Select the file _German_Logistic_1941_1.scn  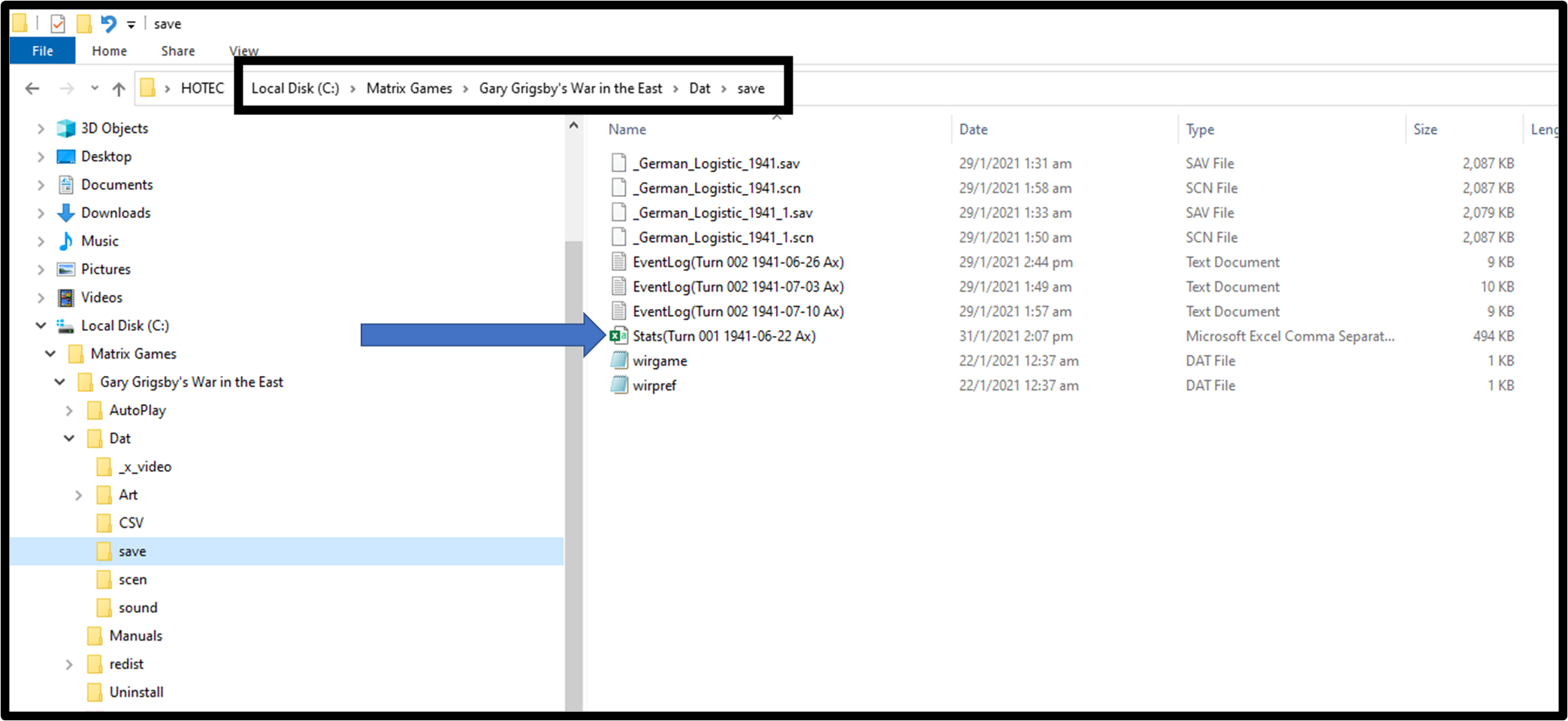[723, 238]
